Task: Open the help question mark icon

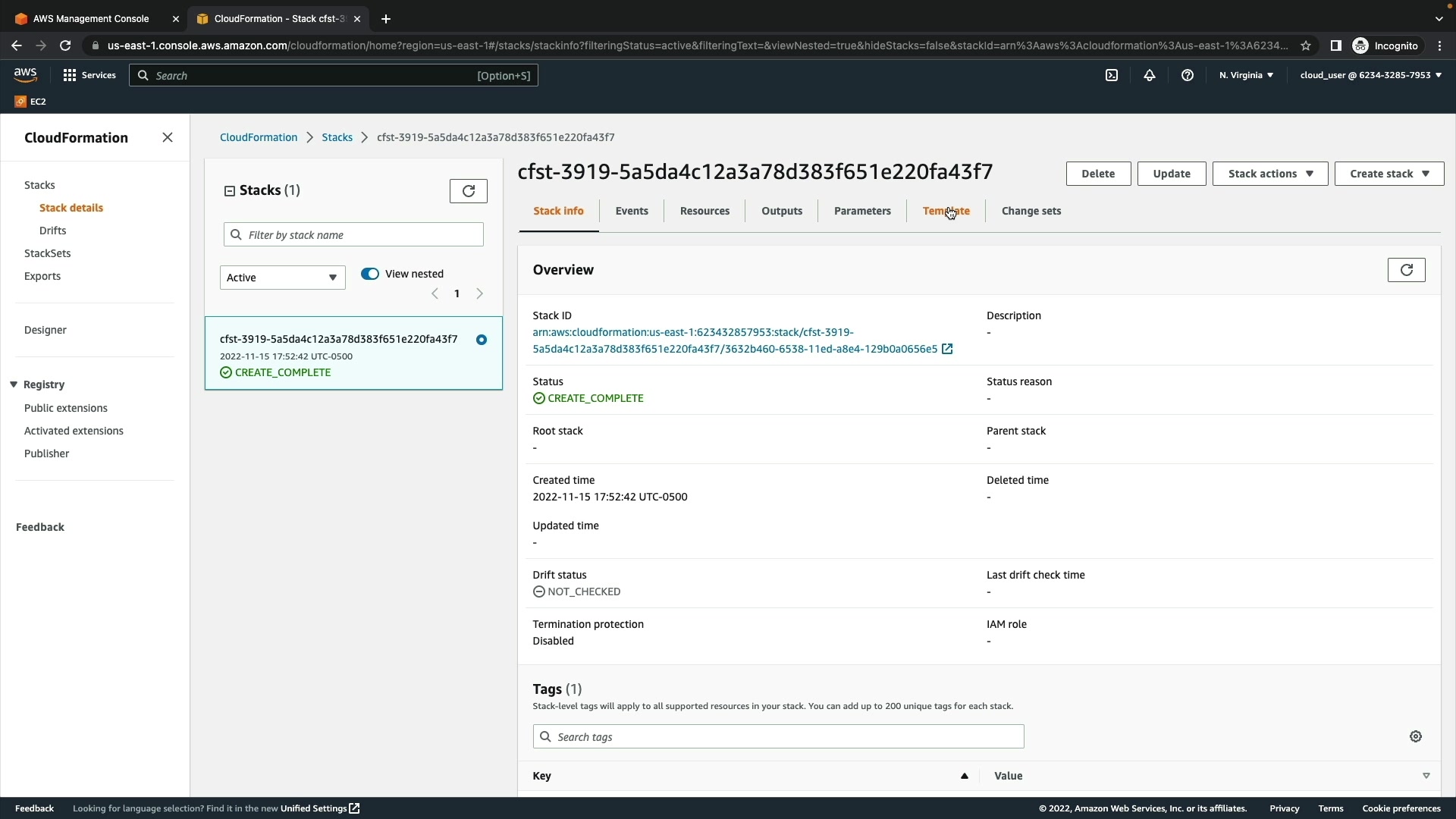Action: click(x=1188, y=75)
